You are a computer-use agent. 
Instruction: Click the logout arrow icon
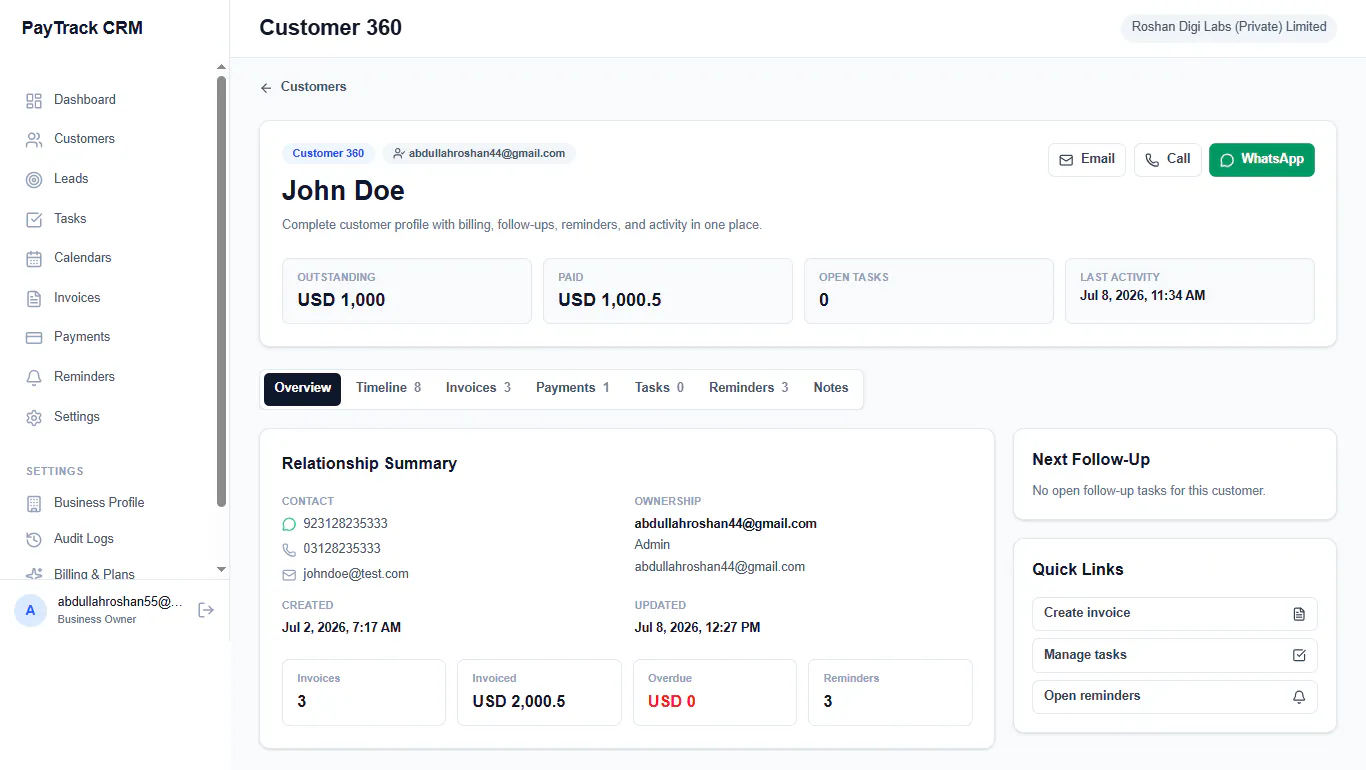click(x=206, y=610)
